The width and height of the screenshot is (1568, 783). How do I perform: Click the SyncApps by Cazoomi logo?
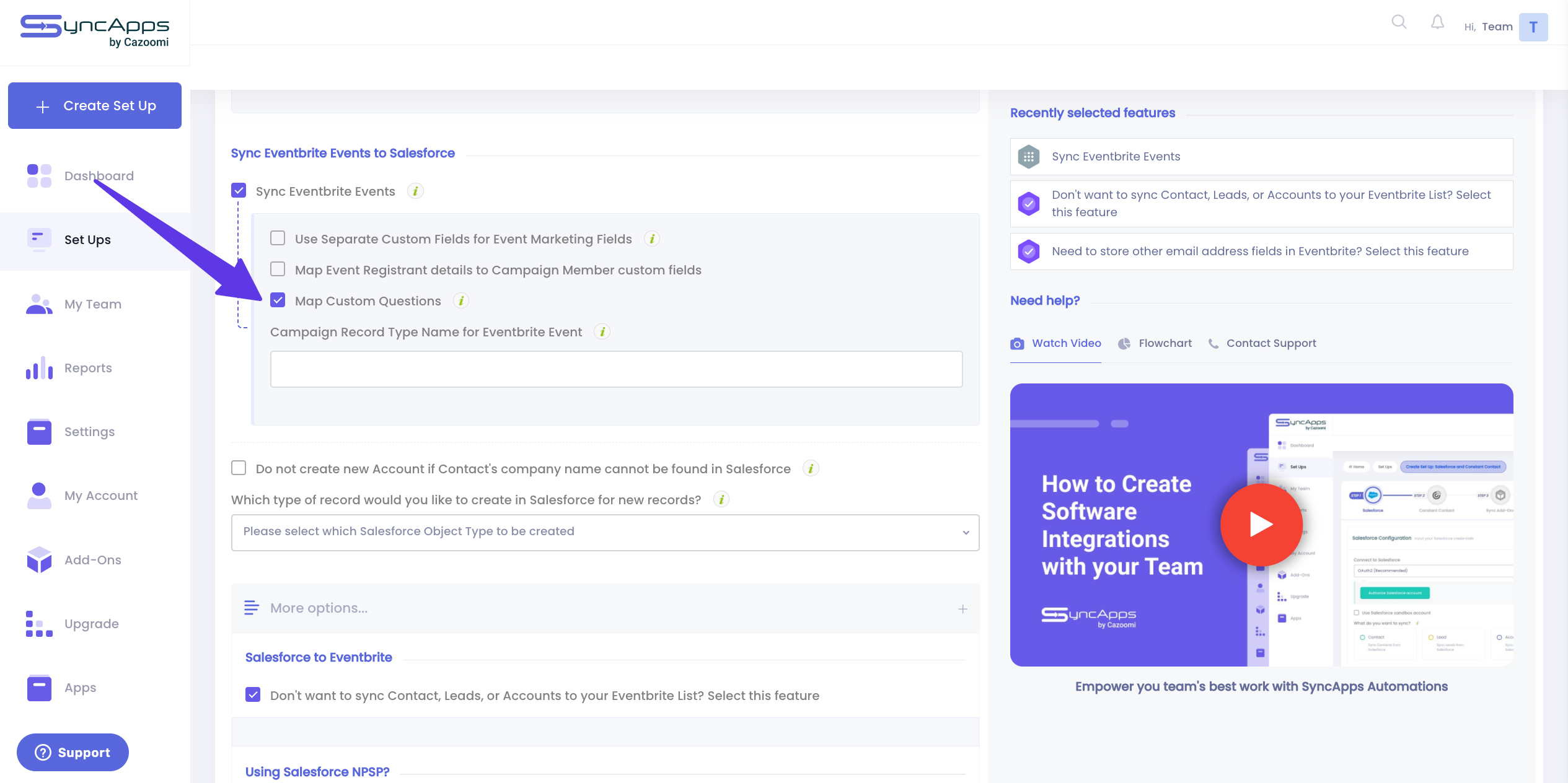point(95,31)
